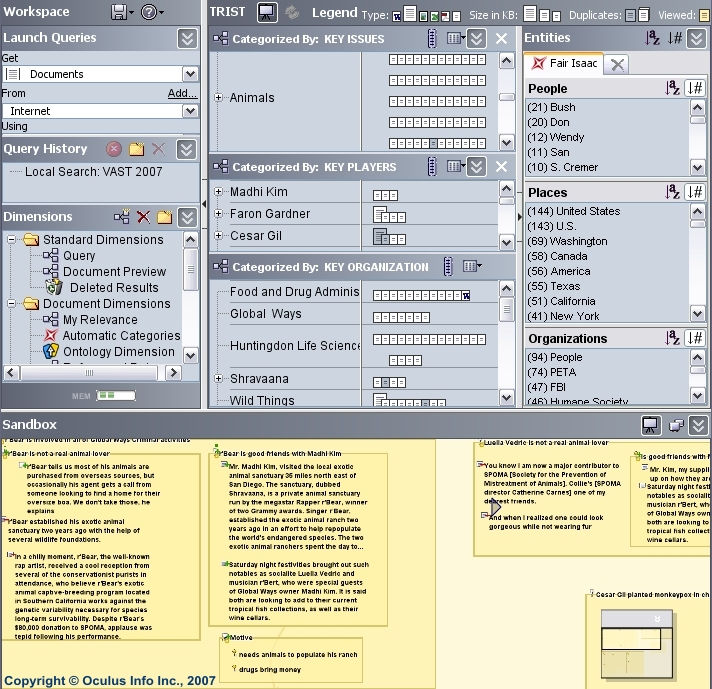This screenshot has width=712, height=689.
Task: Select Automatic Categories in Dimensions tree
Action: 121,336
